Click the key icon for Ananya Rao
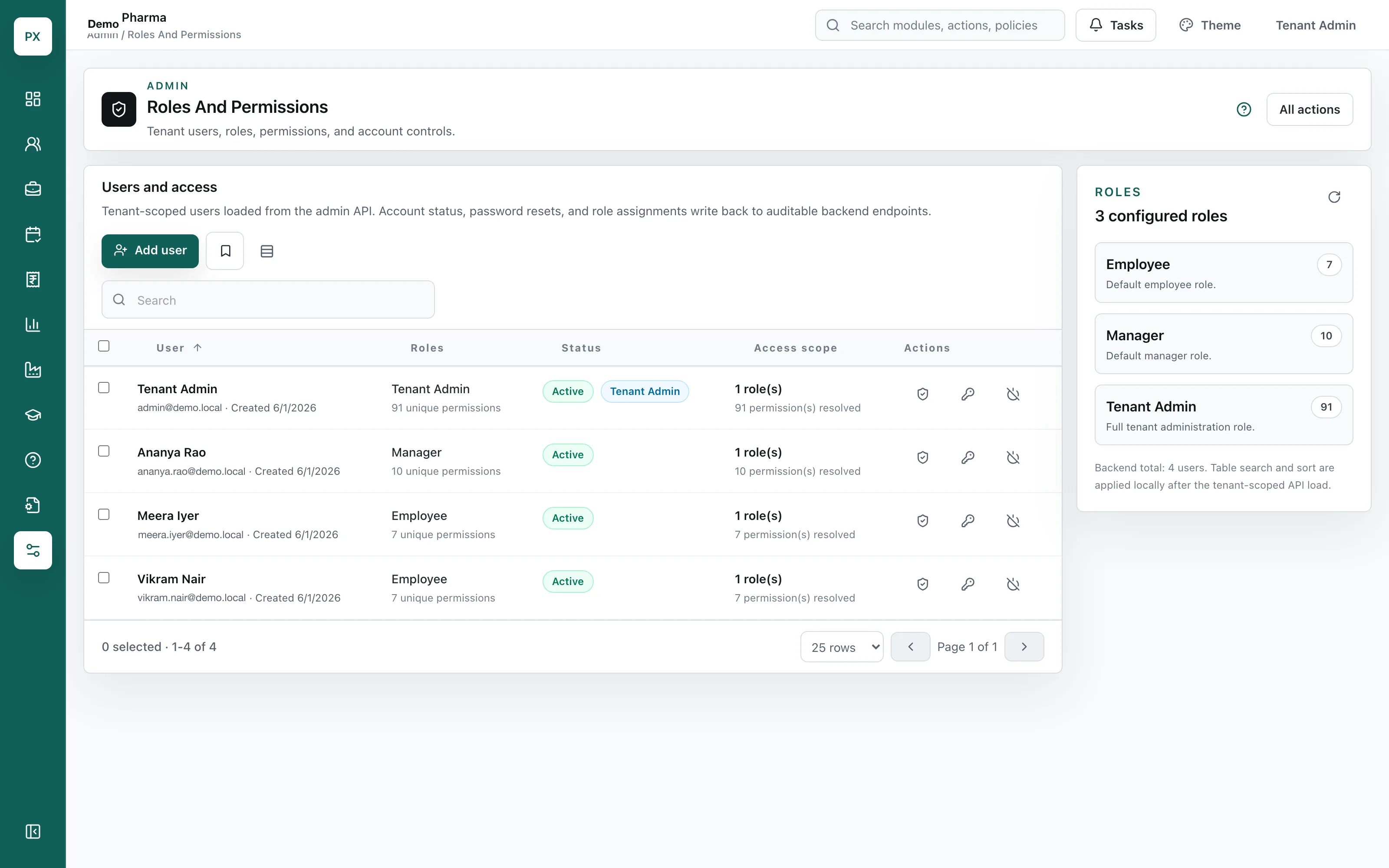Image resolution: width=1389 pixels, height=868 pixels. (968, 457)
